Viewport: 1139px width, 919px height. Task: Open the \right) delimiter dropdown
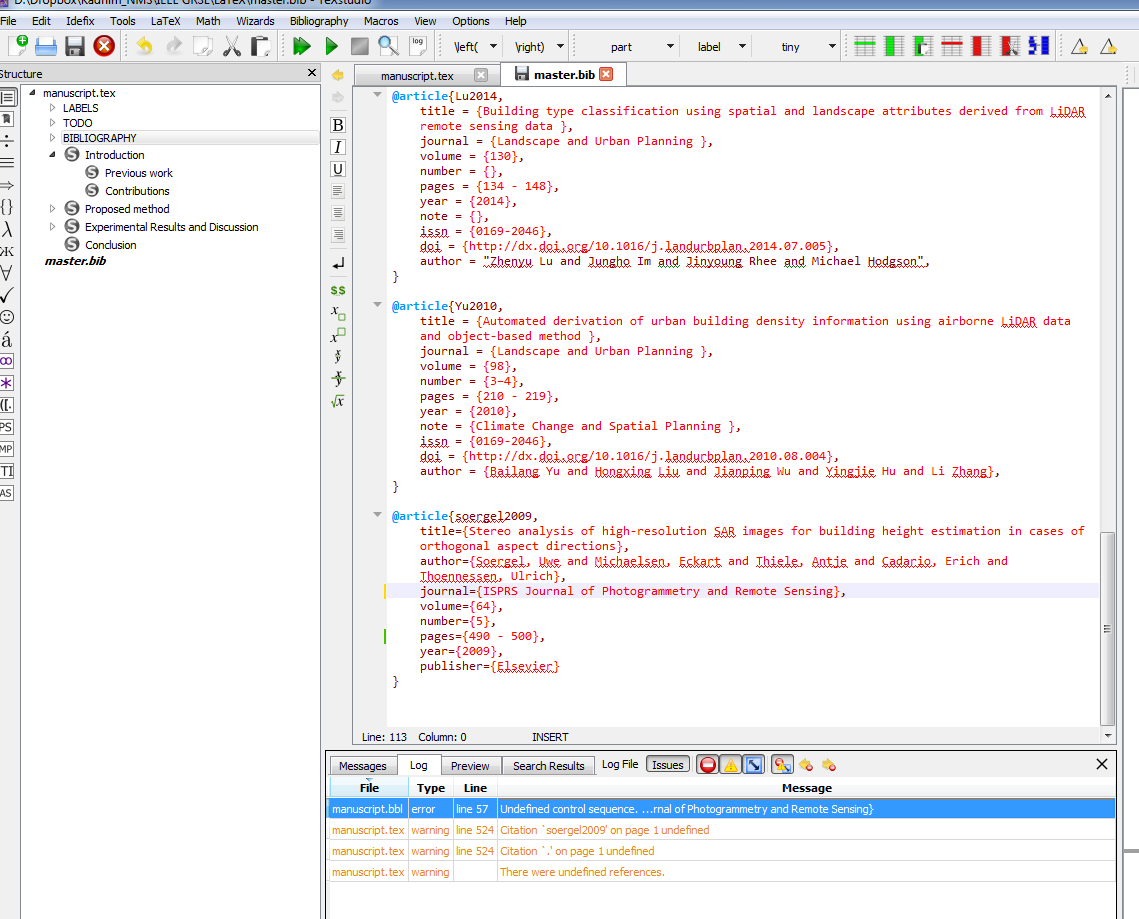click(x=561, y=46)
